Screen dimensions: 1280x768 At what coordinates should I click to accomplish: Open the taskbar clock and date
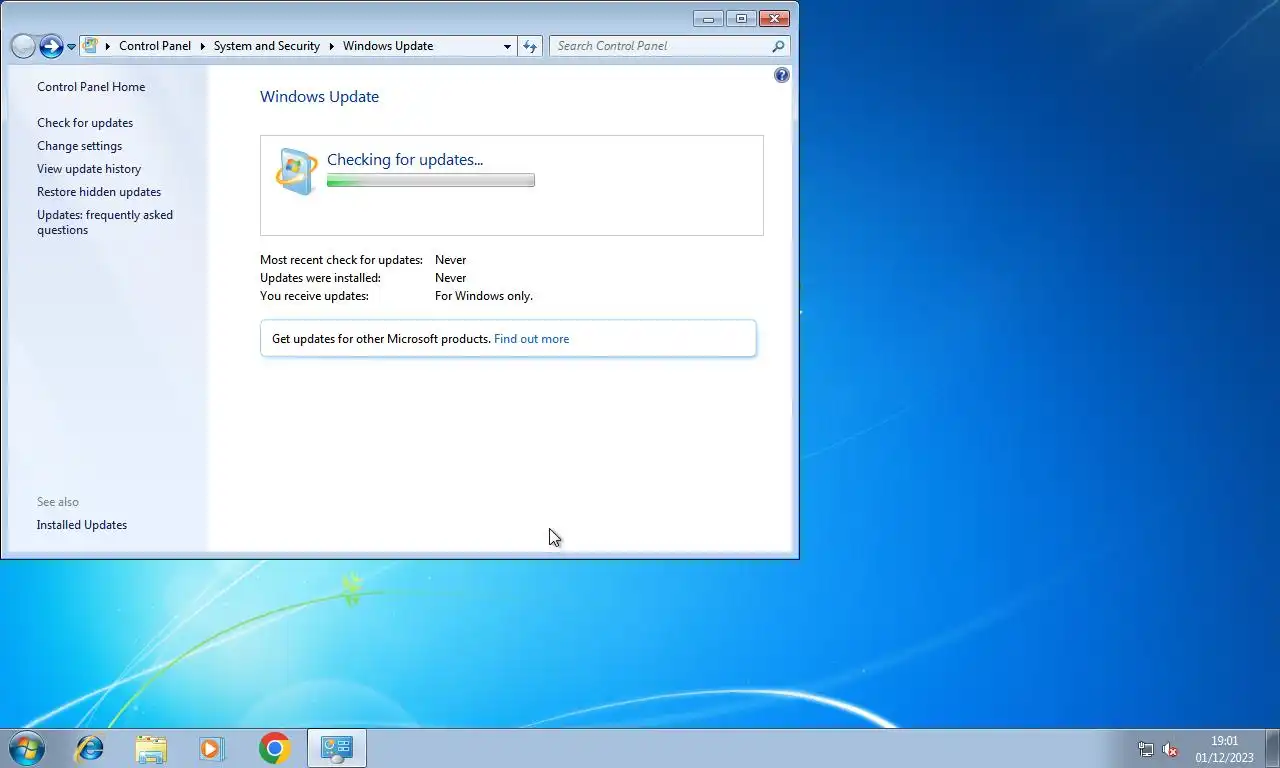click(1224, 749)
